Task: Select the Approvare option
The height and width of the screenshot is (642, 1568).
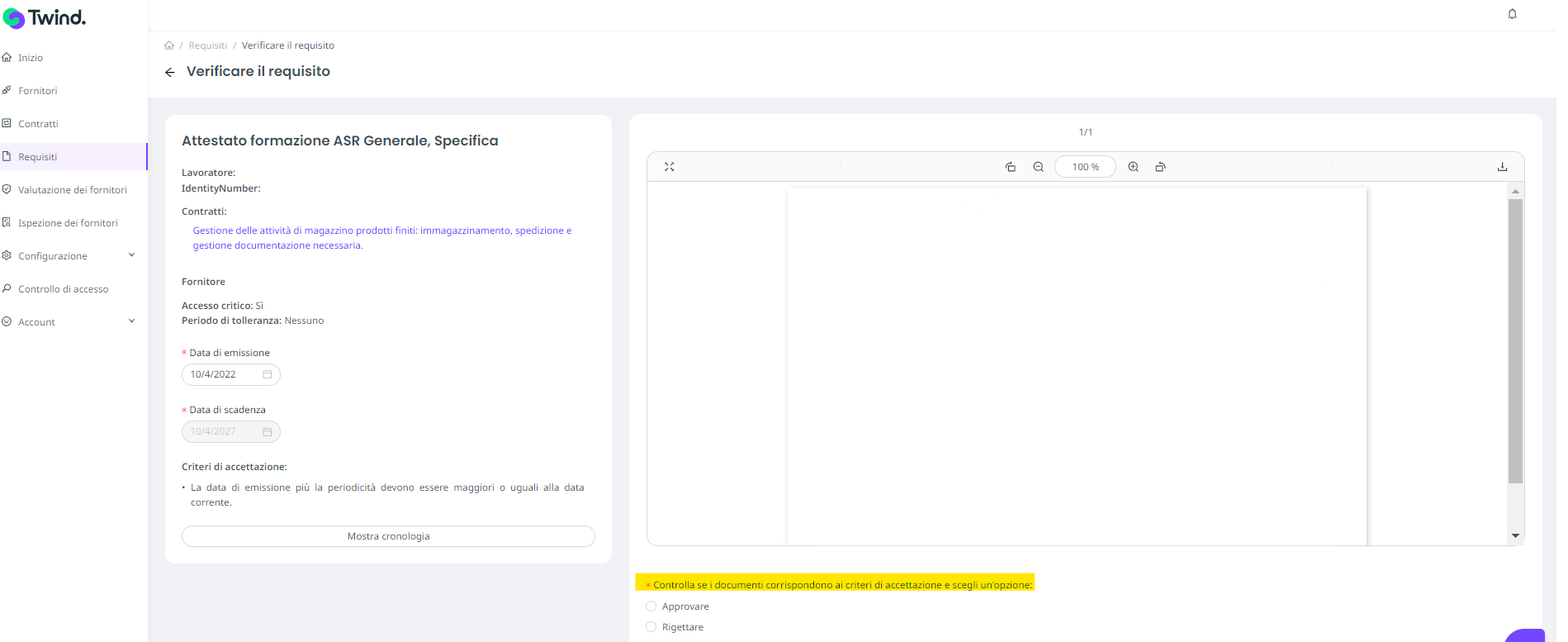Action: point(651,606)
